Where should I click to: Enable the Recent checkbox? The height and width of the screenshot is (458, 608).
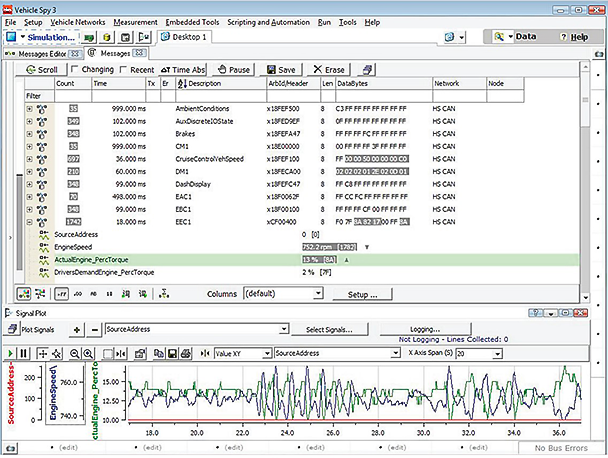pyautogui.click(x=123, y=70)
